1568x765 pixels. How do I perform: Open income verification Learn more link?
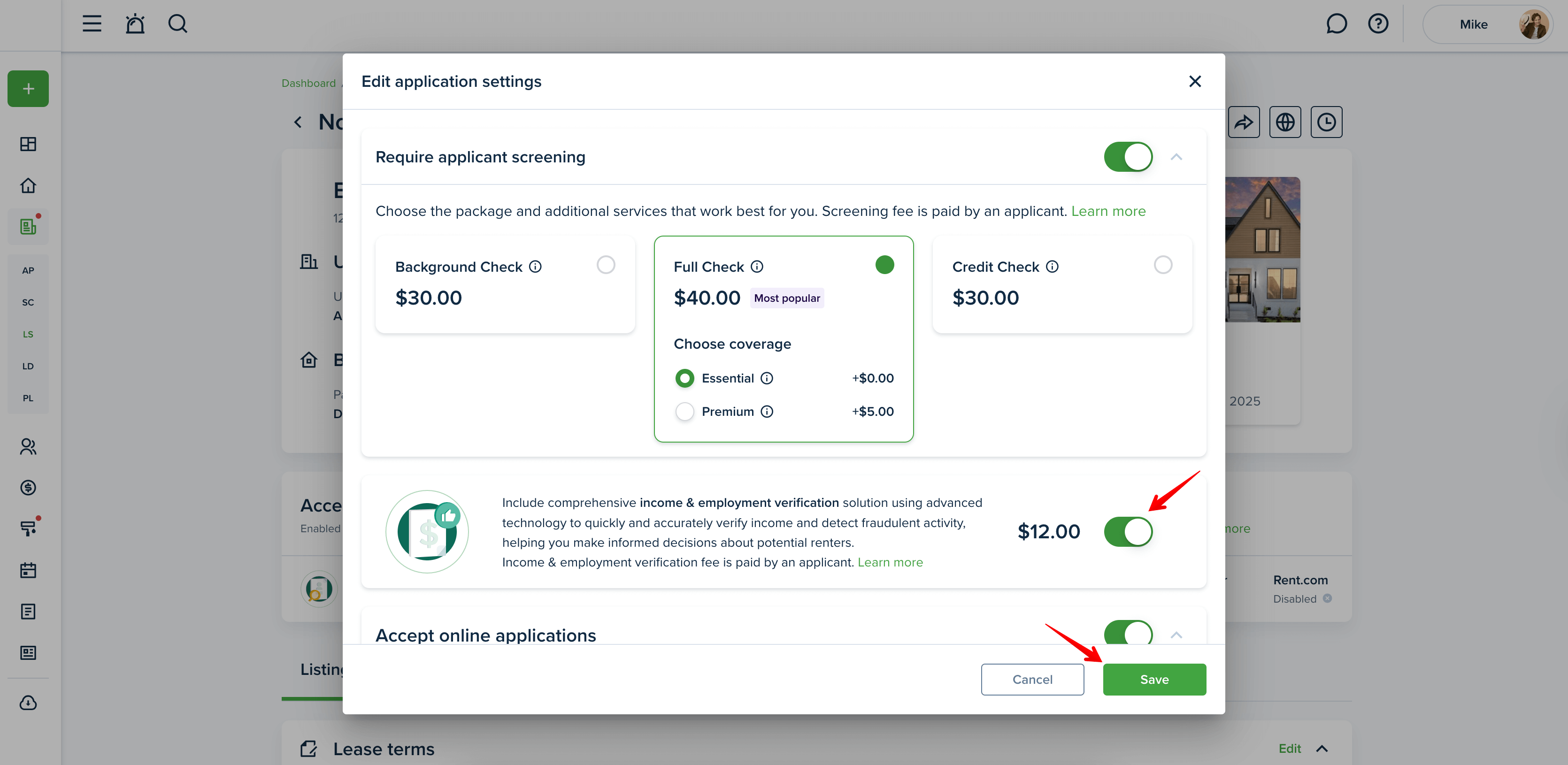[890, 562]
